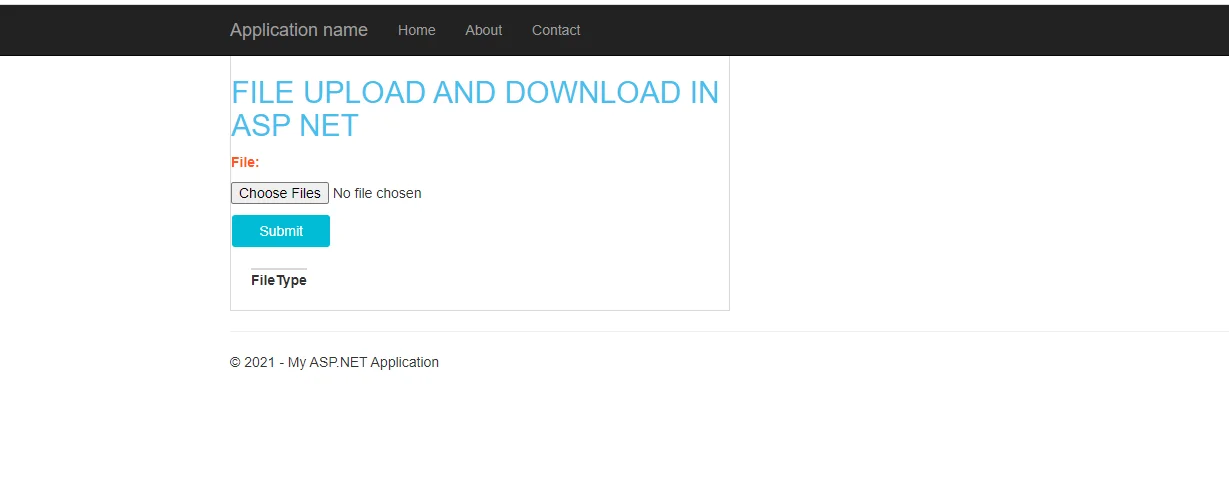The width and height of the screenshot is (1229, 499).
Task: Click the Choose Files button
Action: (x=280, y=193)
